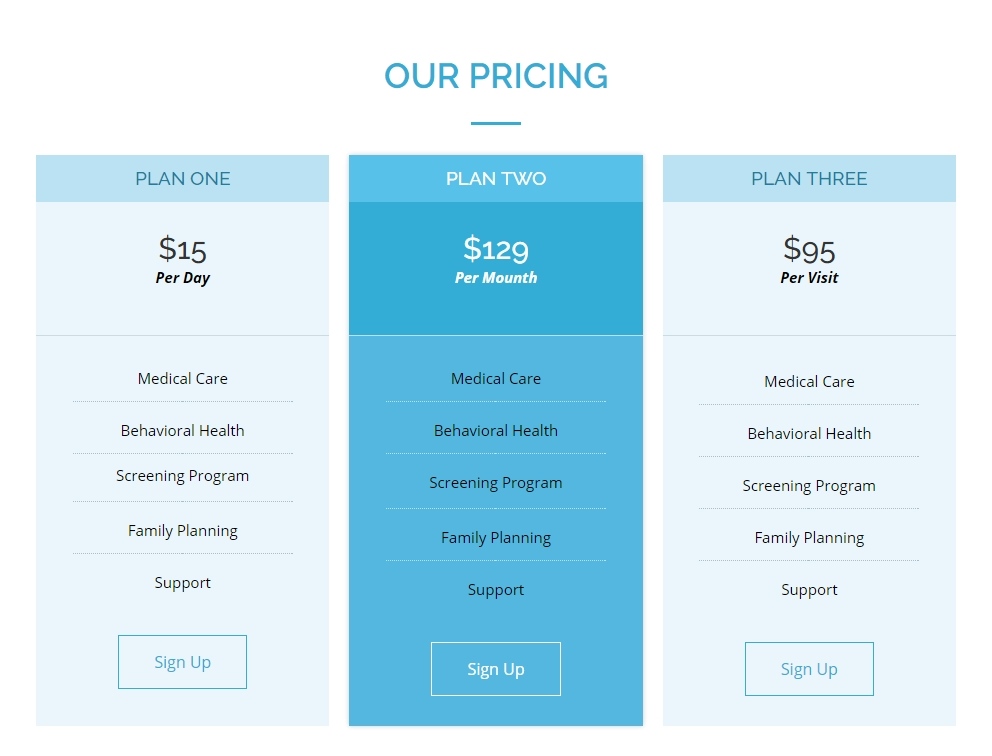This screenshot has width=992, height=756.
Task: Click Support in Plan Two
Action: (x=496, y=590)
